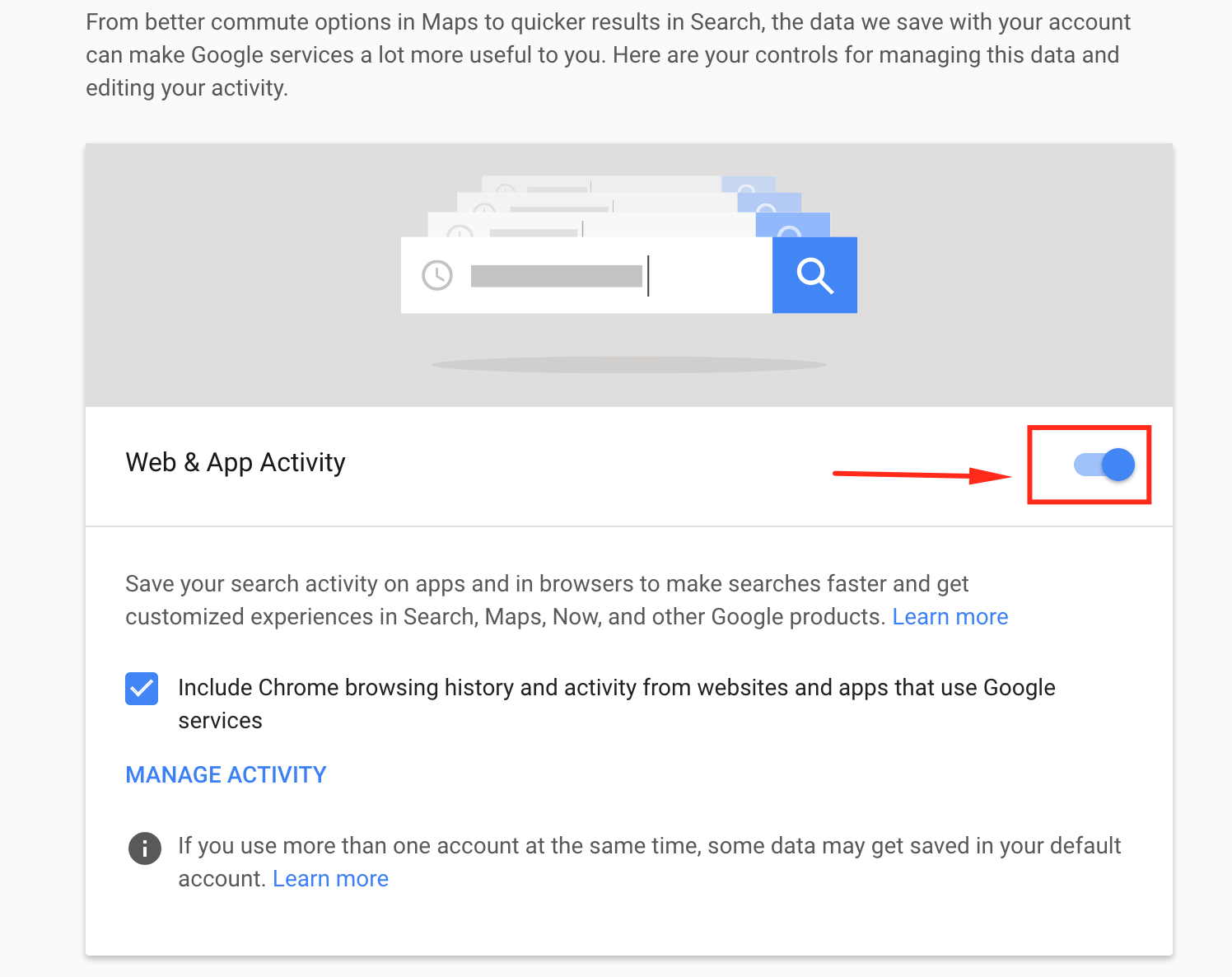Open Learn more beside default account notice

pyautogui.click(x=330, y=878)
